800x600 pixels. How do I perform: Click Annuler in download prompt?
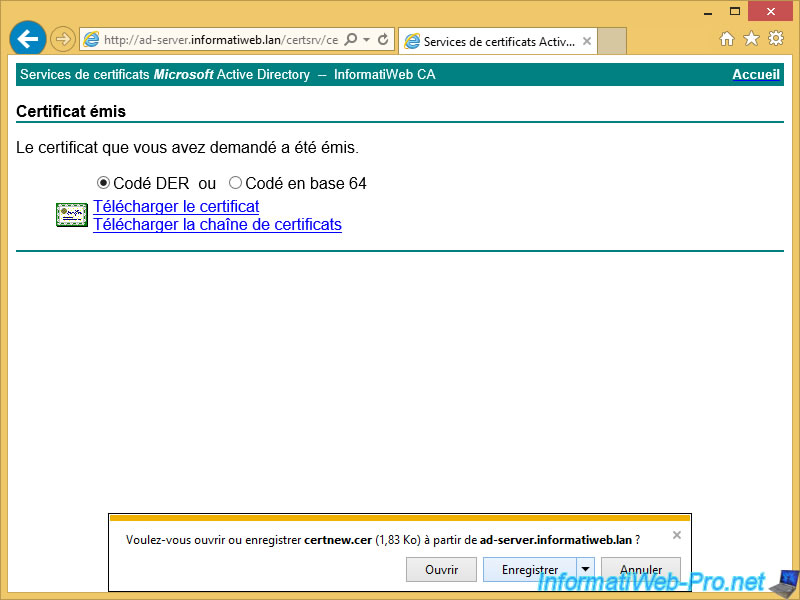[641, 569]
